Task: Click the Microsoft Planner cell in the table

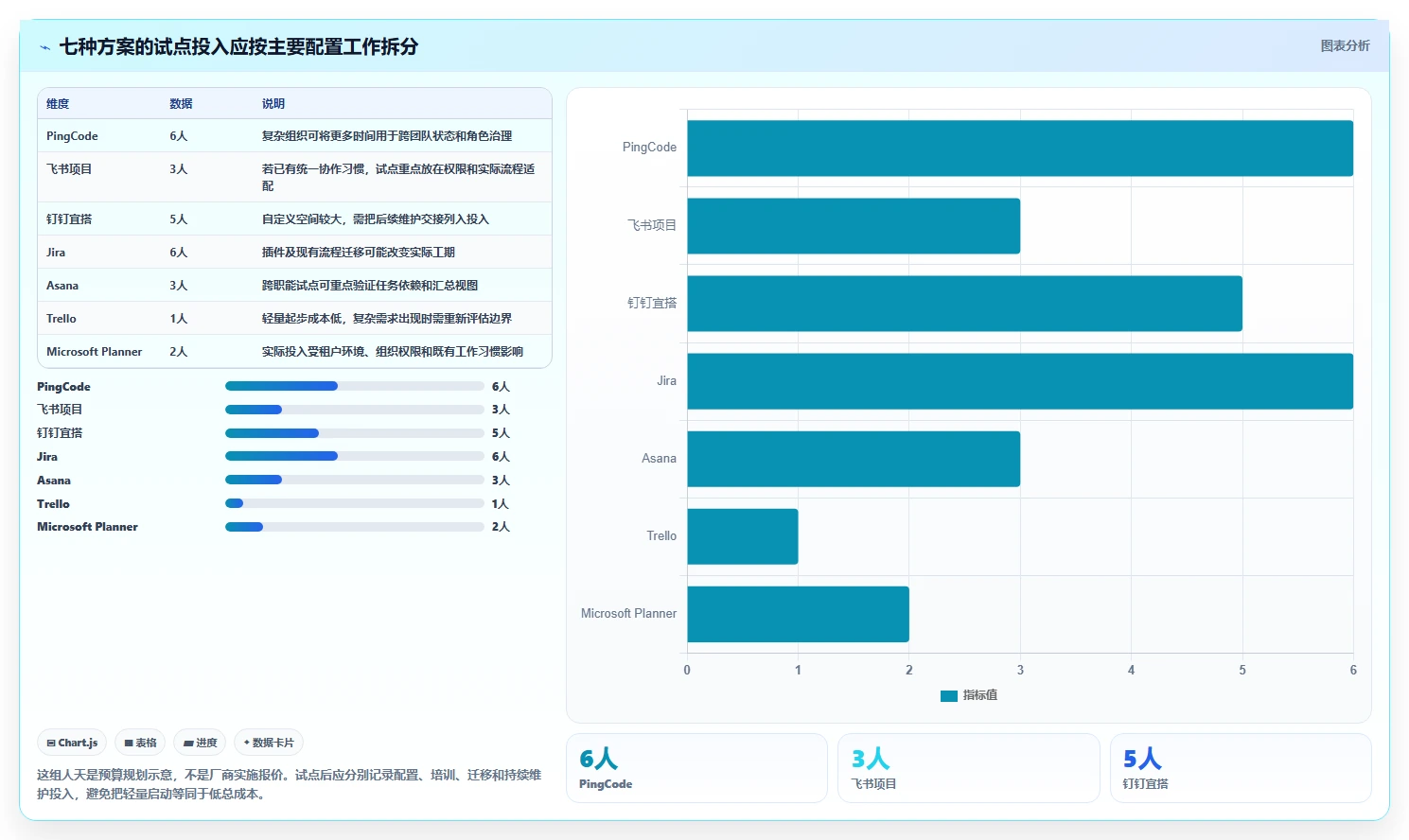Action: click(x=94, y=352)
